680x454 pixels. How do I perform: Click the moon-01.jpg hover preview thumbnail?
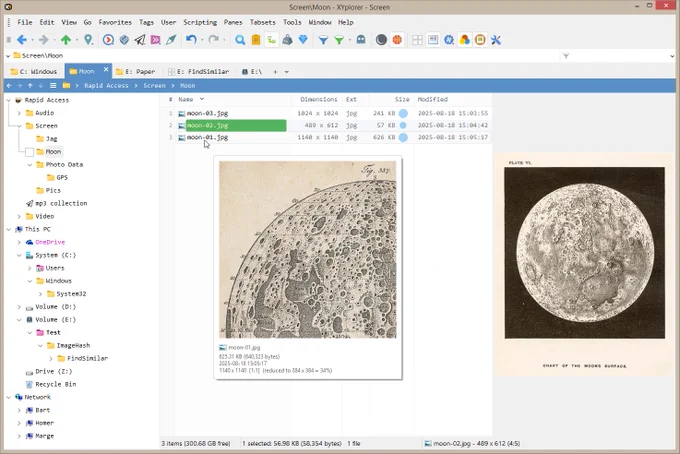click(x=307, y=250)
